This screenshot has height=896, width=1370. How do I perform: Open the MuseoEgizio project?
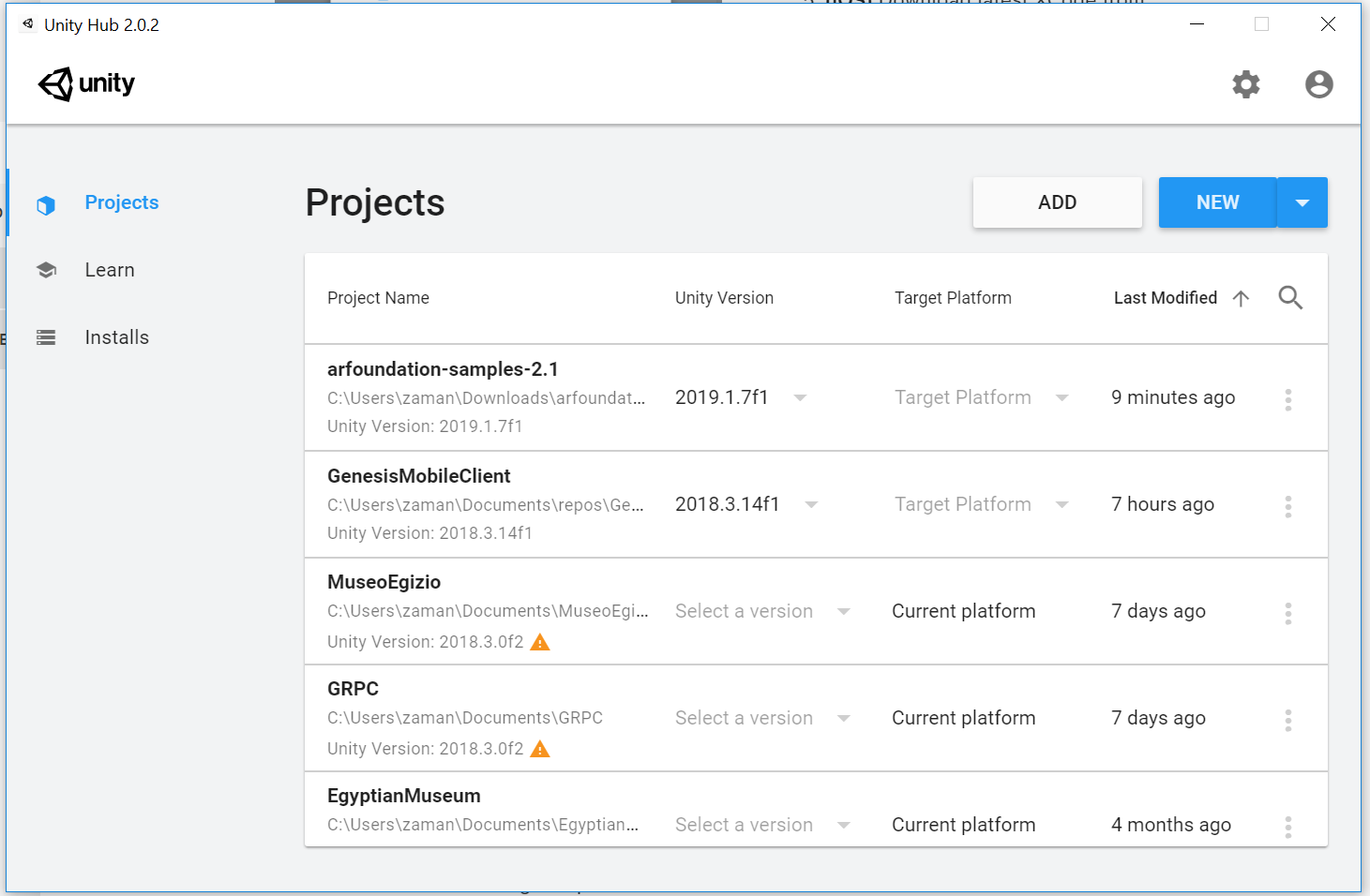pyautogui.click(x=384, y=582)
